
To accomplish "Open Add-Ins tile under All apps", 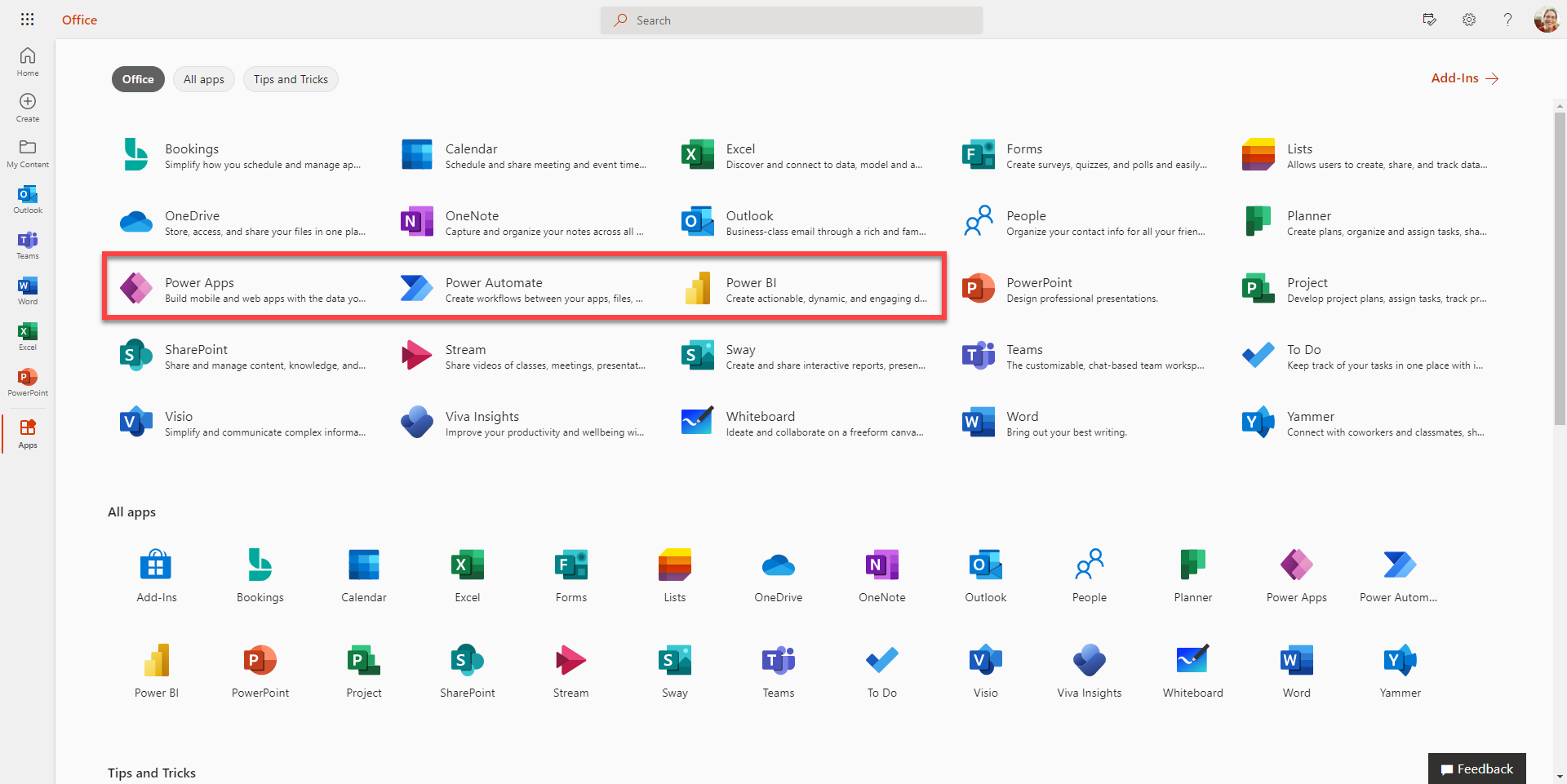I will click(157, 575).
